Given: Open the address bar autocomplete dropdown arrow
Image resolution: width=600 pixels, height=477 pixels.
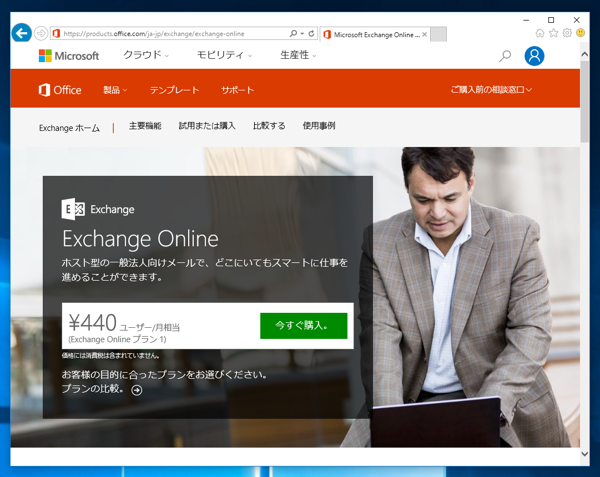Looking at the screenshot, I should pos(302,34).
